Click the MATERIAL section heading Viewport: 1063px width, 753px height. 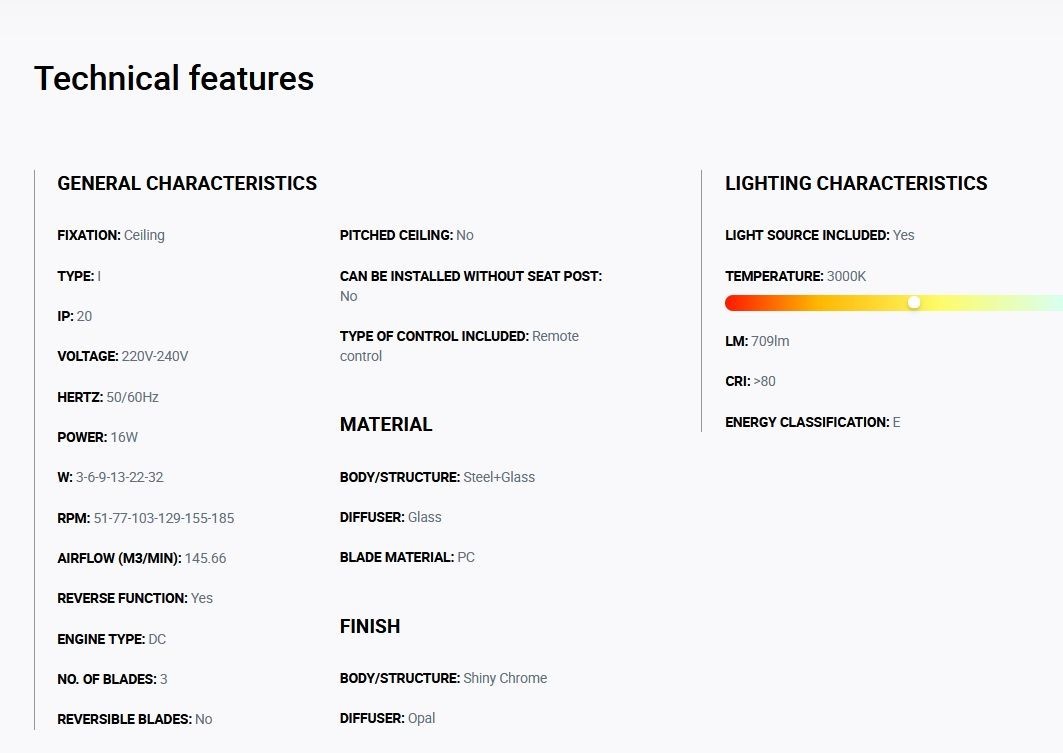[x=386, y=425]
